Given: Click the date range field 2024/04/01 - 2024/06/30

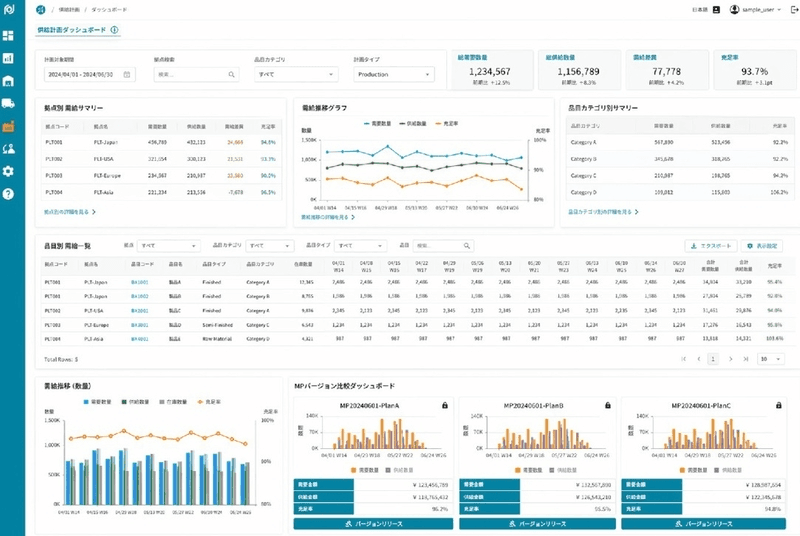Looking at the screenshot, I should [90, 74].
